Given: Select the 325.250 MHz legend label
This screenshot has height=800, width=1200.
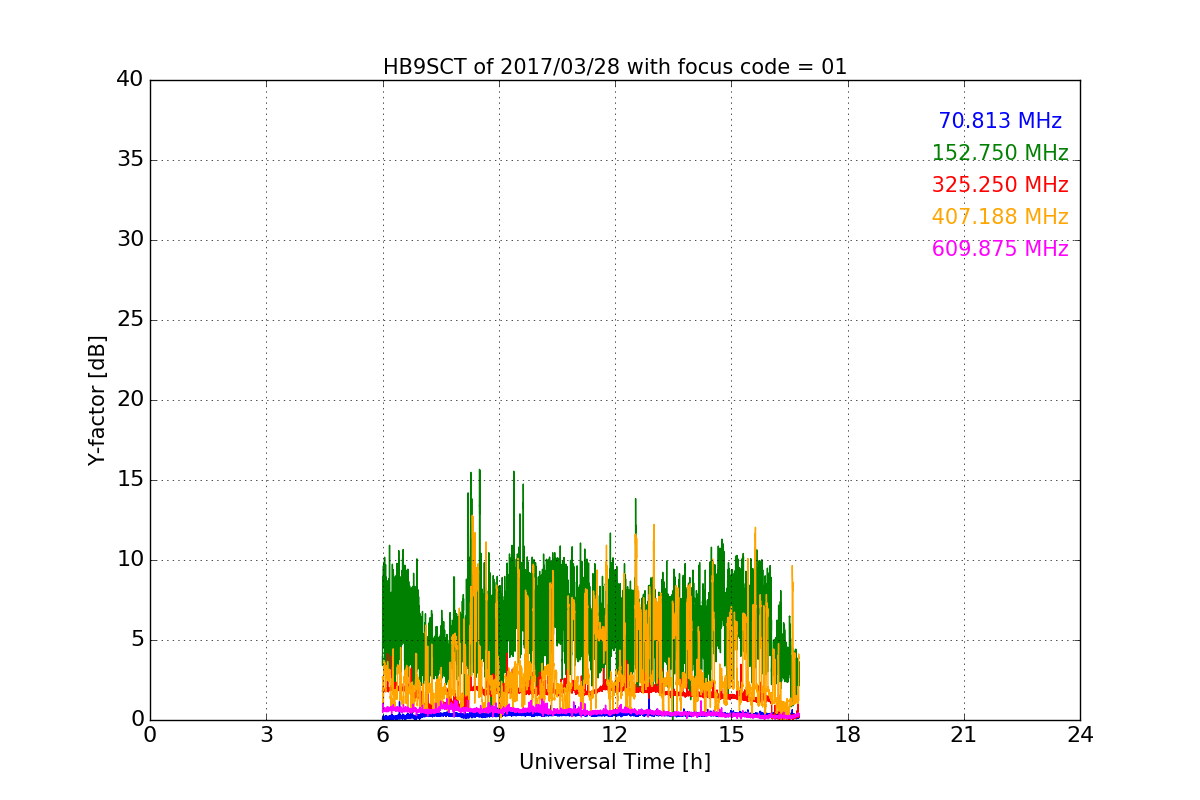Looking at the screenshot, I should click(1000, 185).
